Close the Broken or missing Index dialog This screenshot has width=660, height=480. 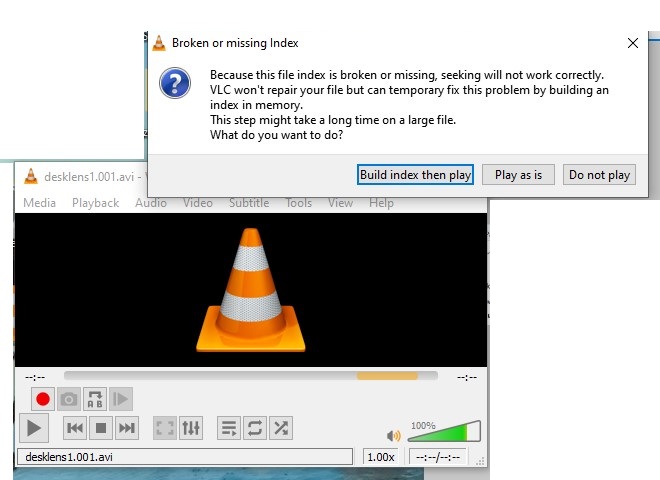(x=633, y=43)
